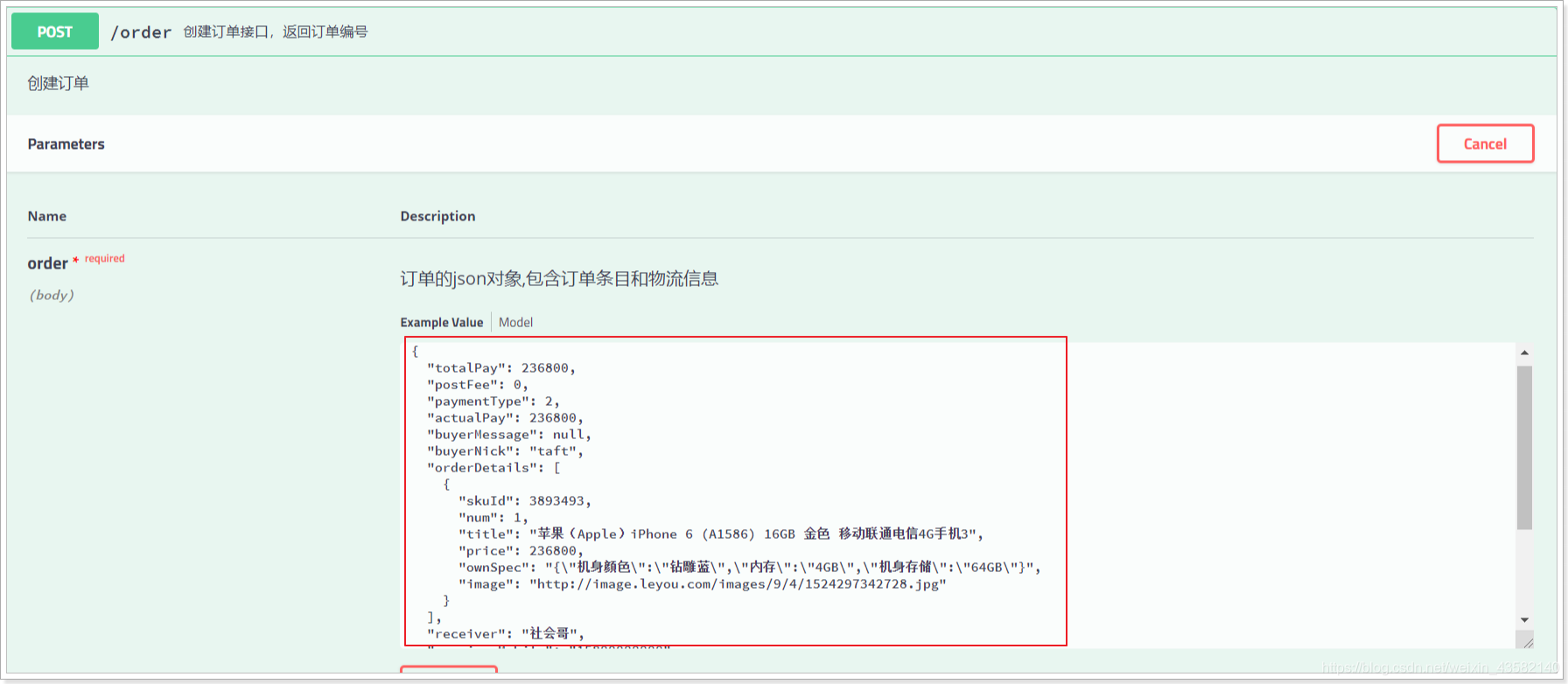Select the Example Value tab
Screen dimensions: 1568x684
442,322
